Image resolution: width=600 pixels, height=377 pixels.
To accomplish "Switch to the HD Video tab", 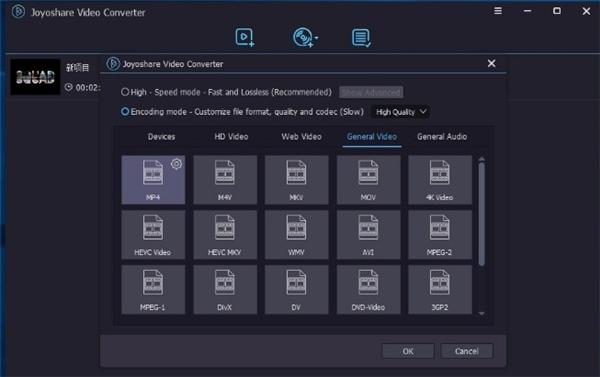I will pos(231,137).
